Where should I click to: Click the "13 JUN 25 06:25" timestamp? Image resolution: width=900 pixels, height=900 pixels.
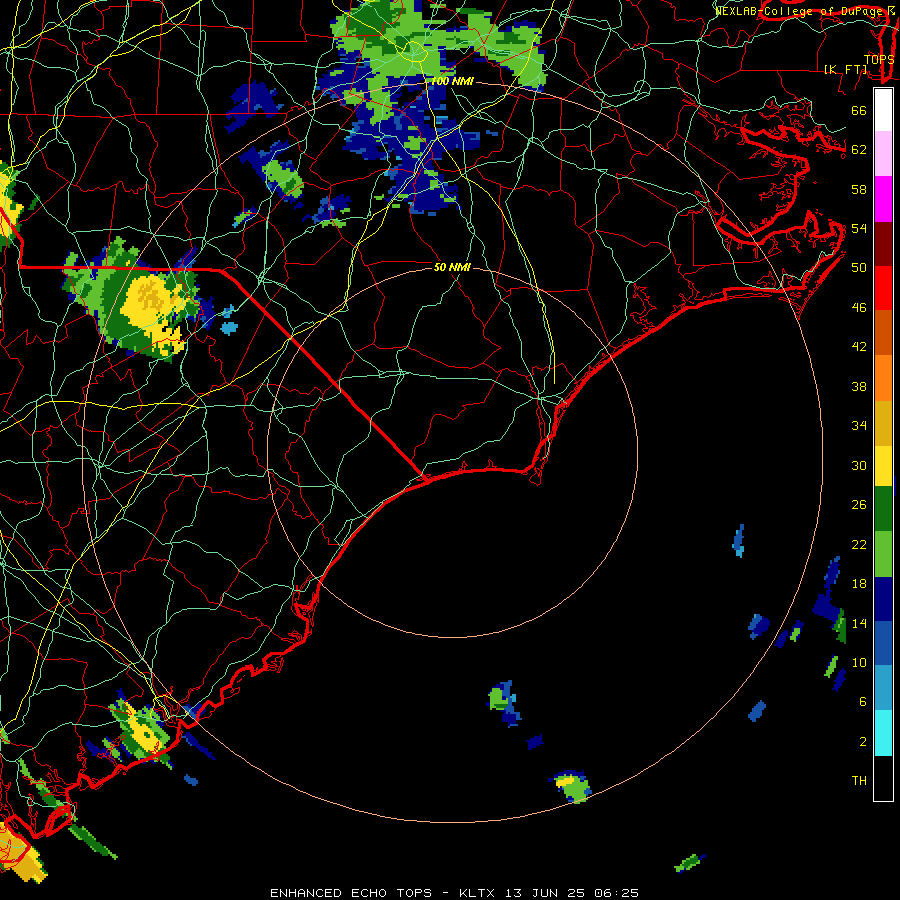(572, 893)
